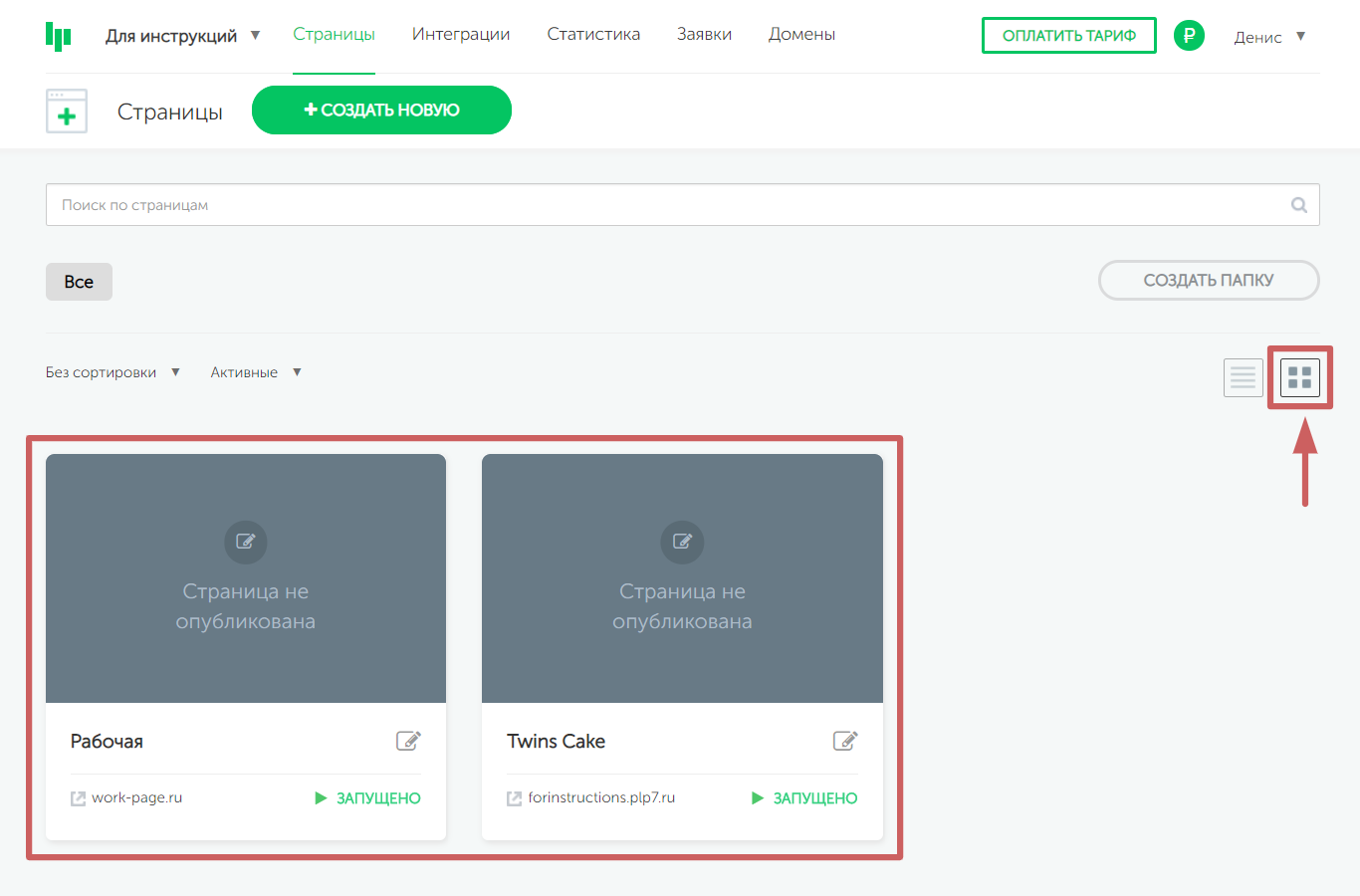
Task: Click edit icon next to Twins Cake title
Action: 845,741
